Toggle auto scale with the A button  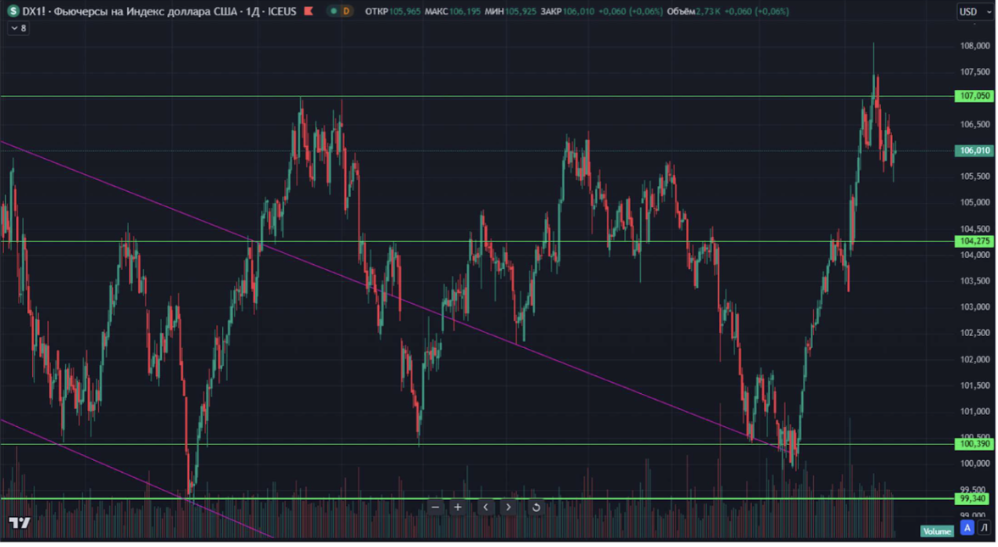pos(967,528)
